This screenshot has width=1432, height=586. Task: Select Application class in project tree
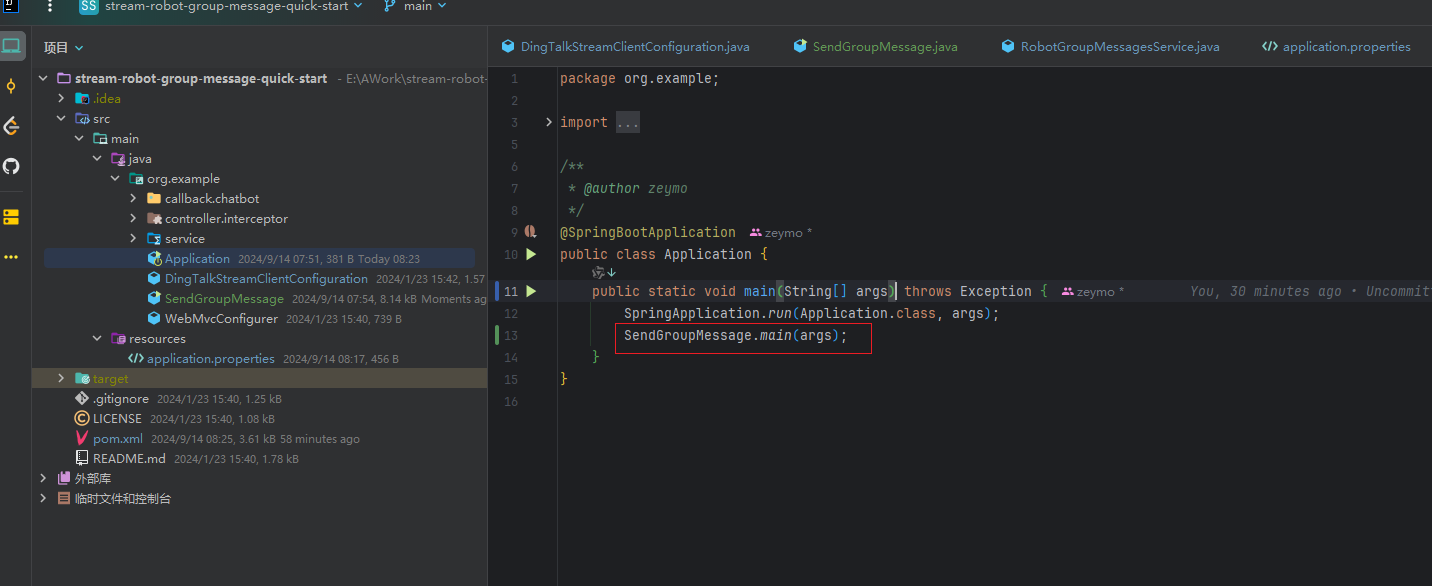[x=197, y=259]
